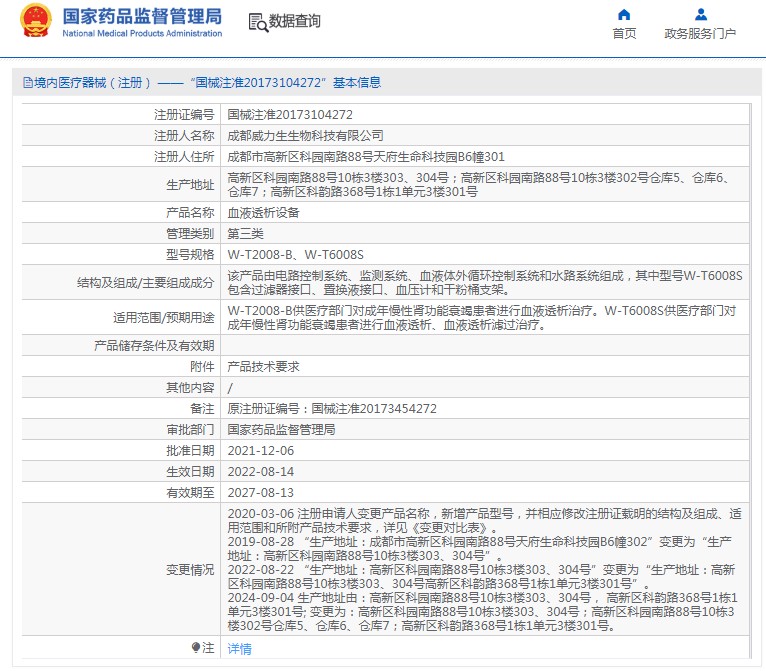Click the national emblem logo
The width and height of the screenshot is (766, 671).
point(36,21)
